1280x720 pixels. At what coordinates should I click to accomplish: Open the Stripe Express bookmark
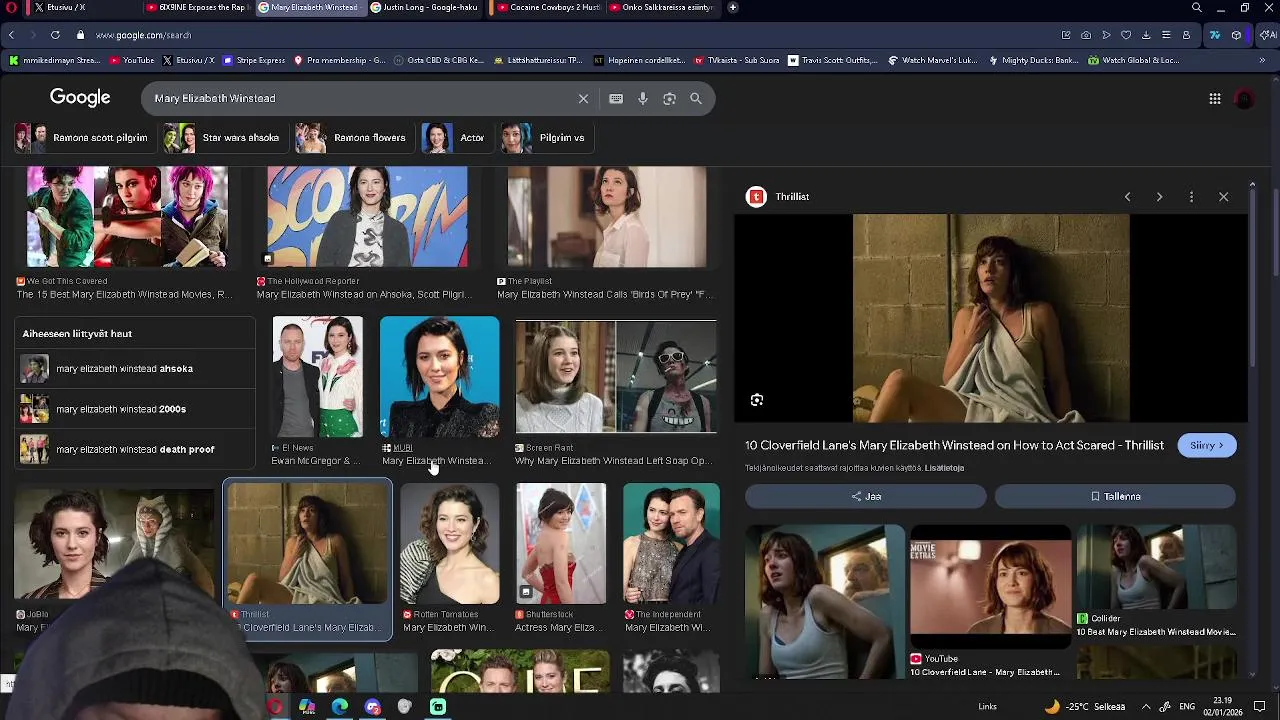coord(254,60)
